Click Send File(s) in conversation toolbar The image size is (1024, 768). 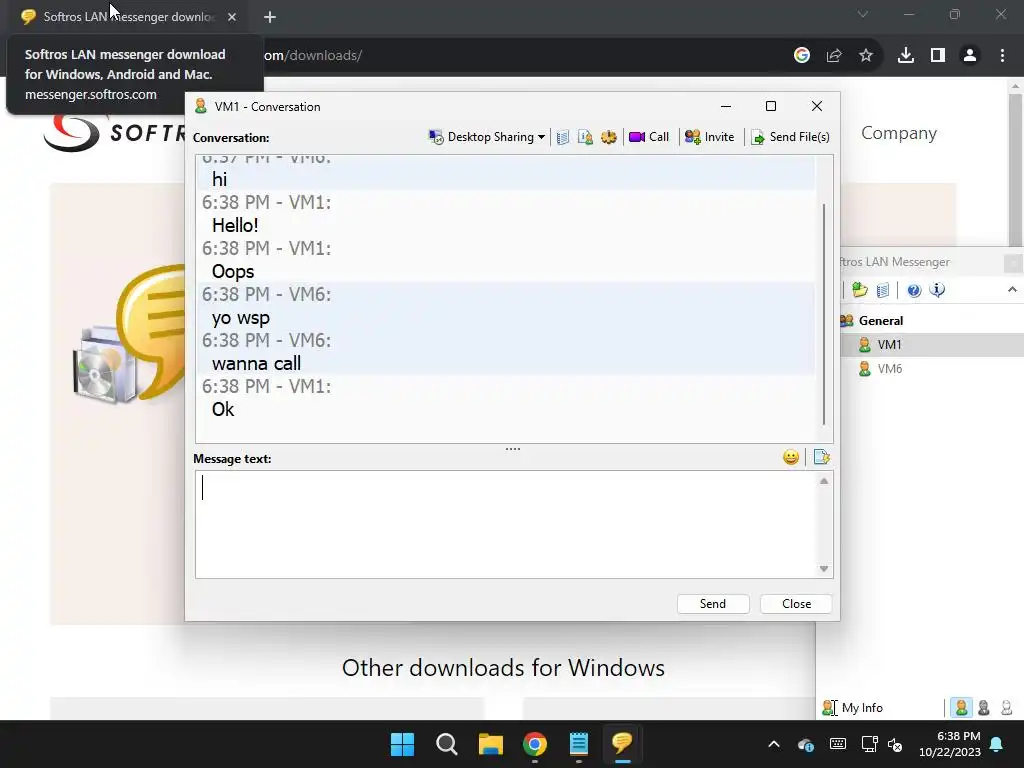point(790,137)
